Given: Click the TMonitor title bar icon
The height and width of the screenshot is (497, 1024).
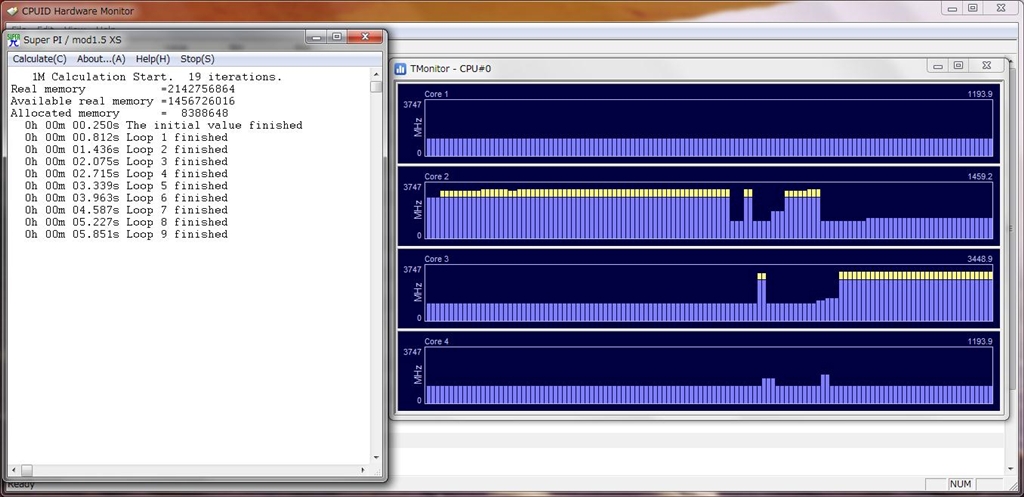Looking at the screenshot, I should tap(400, 68).
